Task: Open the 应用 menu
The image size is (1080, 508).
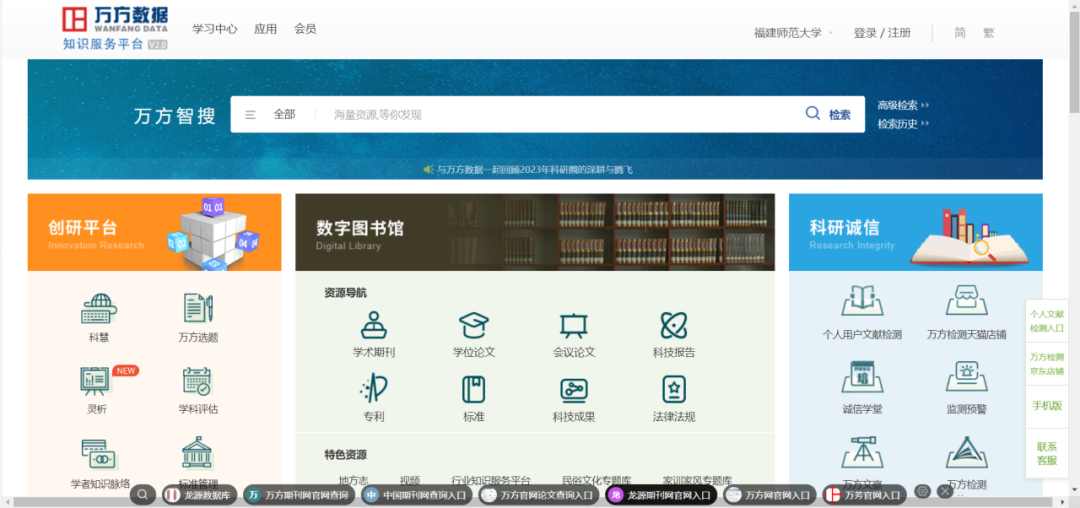Action: tap(265, 29)
